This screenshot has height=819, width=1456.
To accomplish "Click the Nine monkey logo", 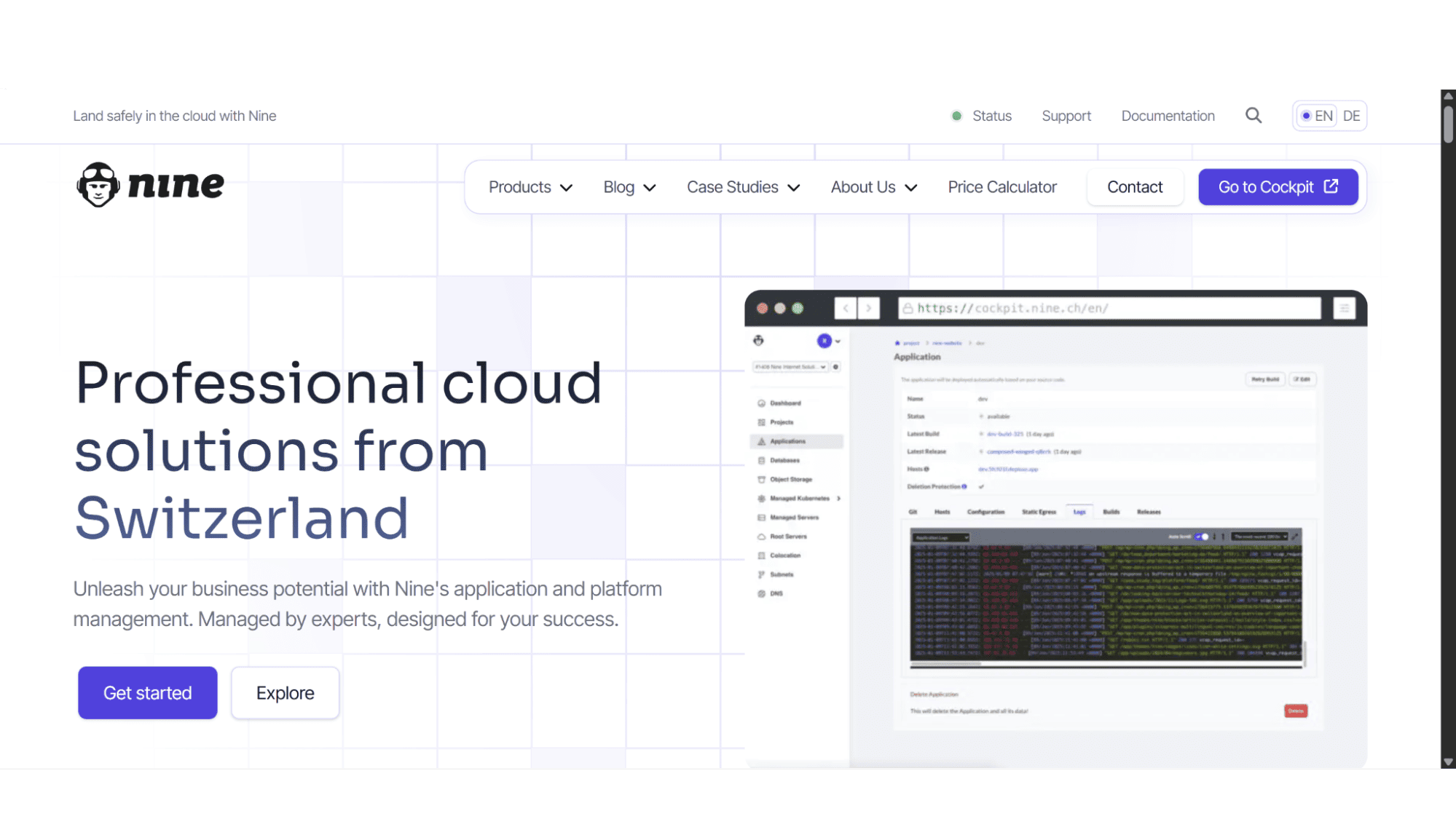I will [150, 185].
